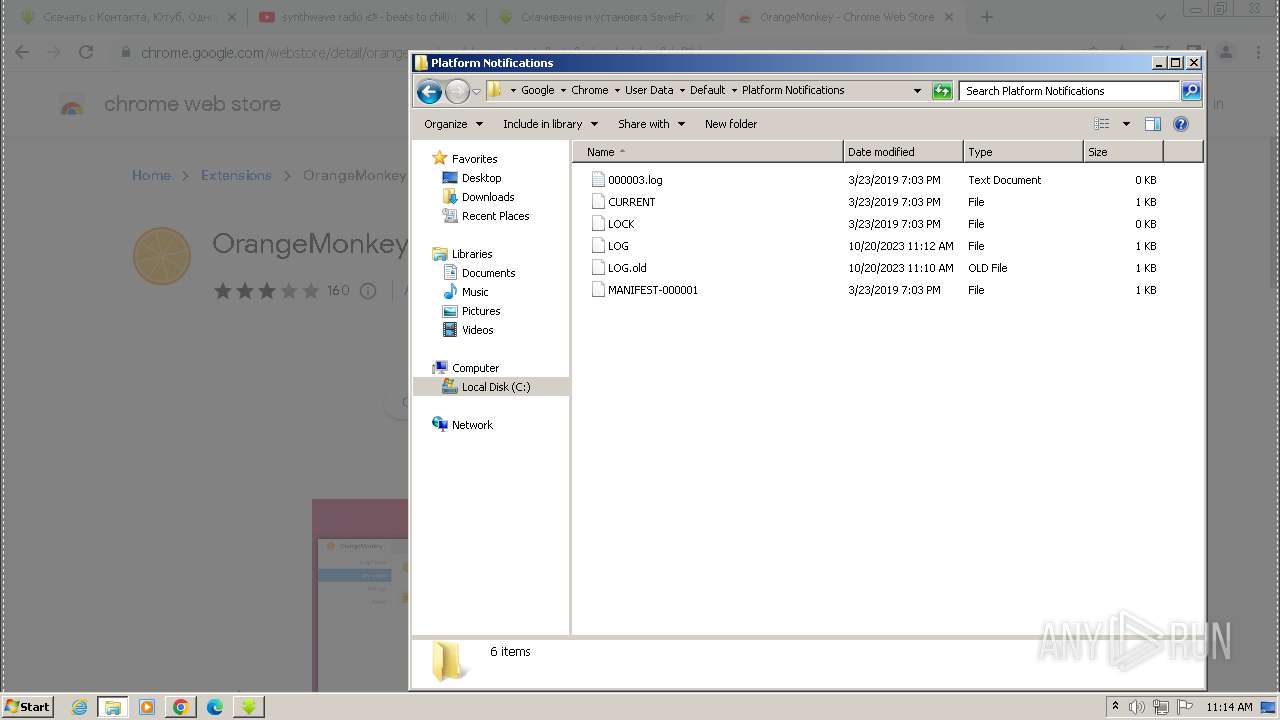Click the Explorer help icon
This screenshot has width=1280, height=720.
click(x=1181, y=124)
